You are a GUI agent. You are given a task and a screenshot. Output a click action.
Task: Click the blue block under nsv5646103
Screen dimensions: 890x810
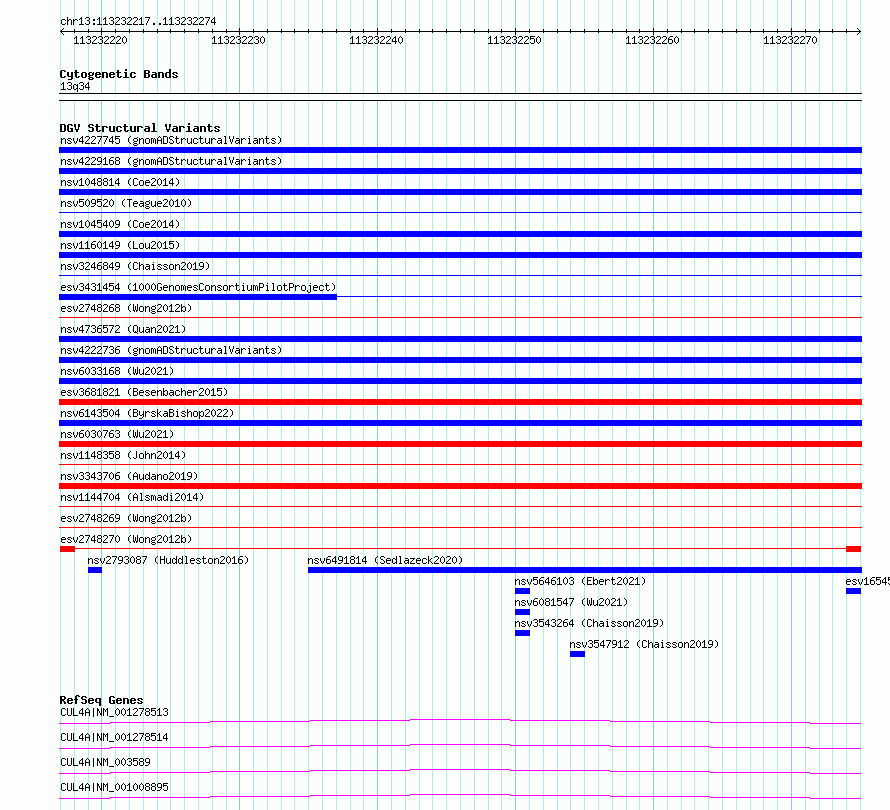522,591
